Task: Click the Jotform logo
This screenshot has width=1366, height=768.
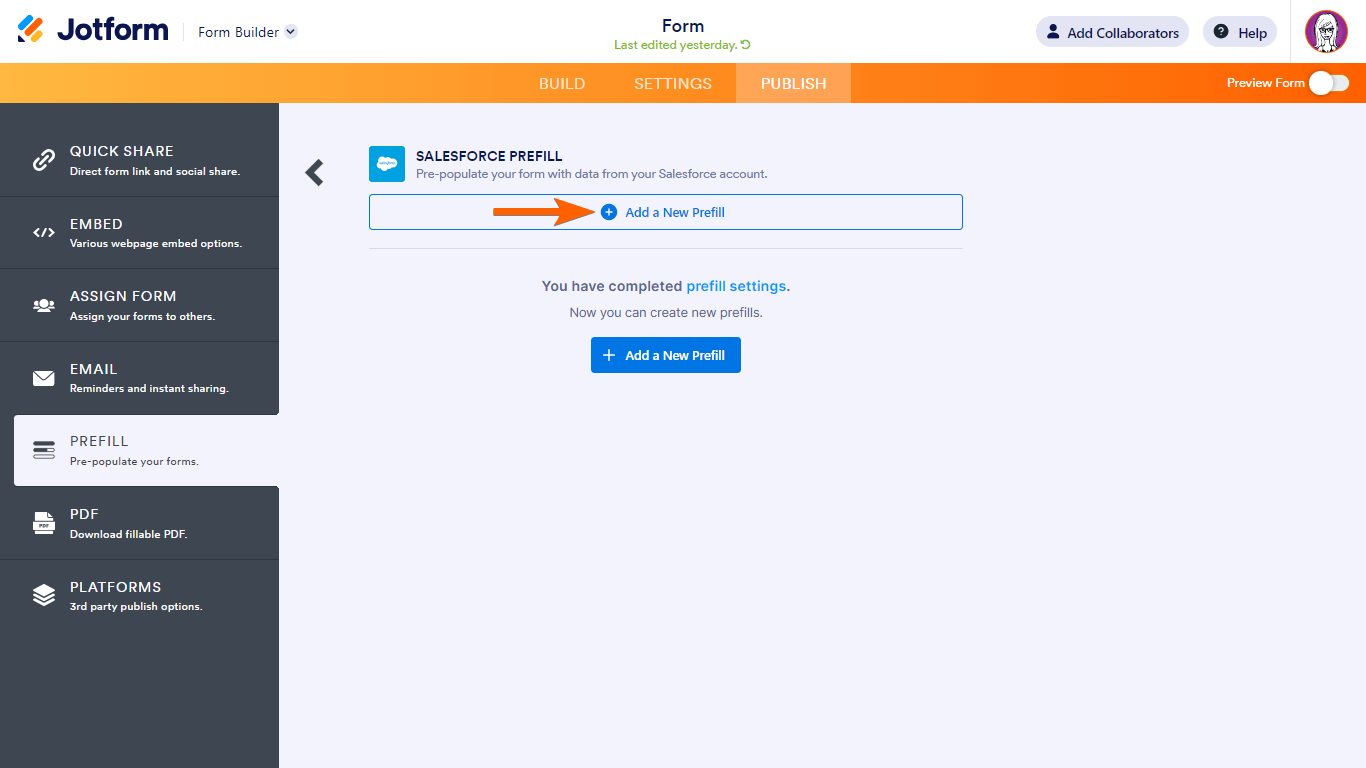Action: (93, 31)
